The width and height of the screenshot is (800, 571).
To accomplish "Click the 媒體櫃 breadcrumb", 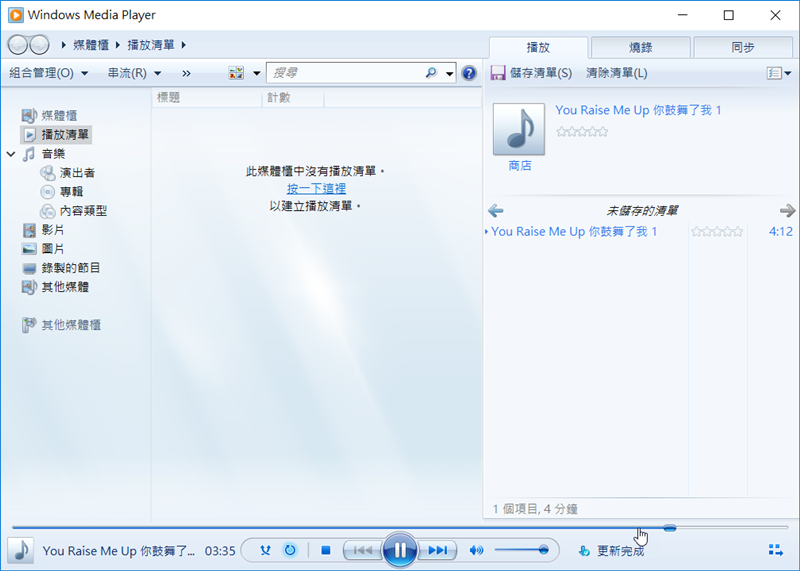I will [x=91, y=45].
